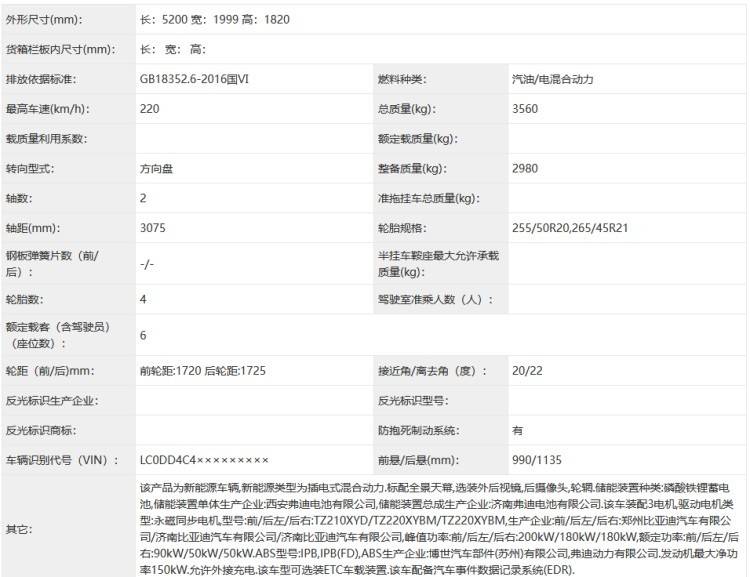
Task: Click the 车辆识别代号(VIN) label
Action: pyautogui.click(x=62, y=460)
